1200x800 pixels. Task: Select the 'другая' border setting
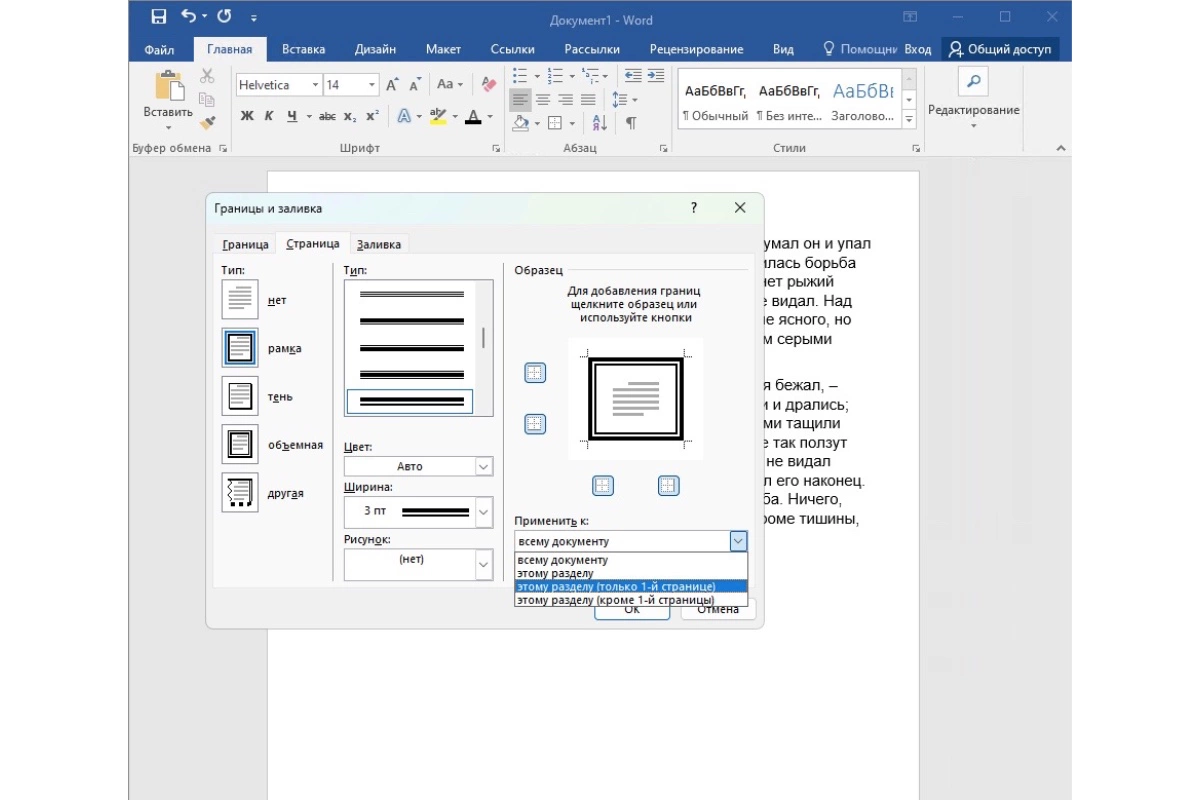point(240,493)
